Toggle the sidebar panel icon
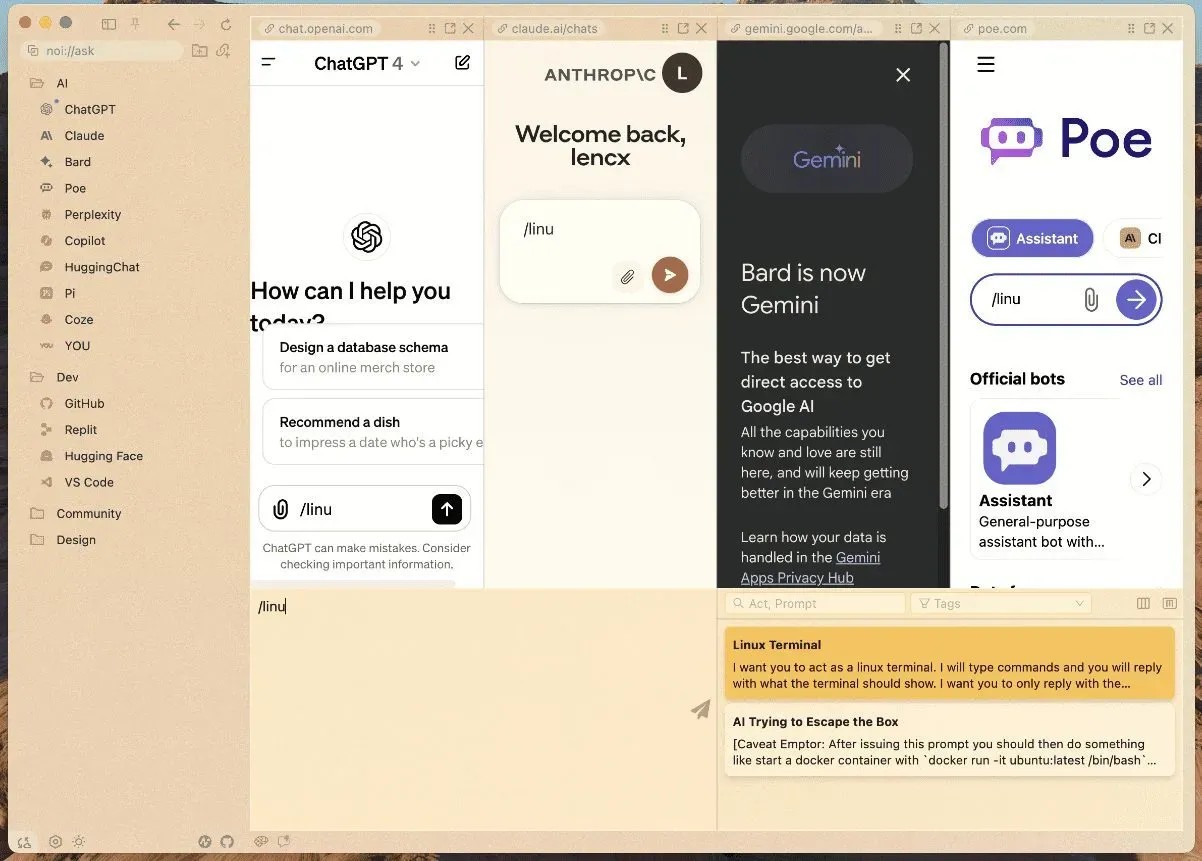The height and width of the screenshot is (861, 1202). point(109,24)
